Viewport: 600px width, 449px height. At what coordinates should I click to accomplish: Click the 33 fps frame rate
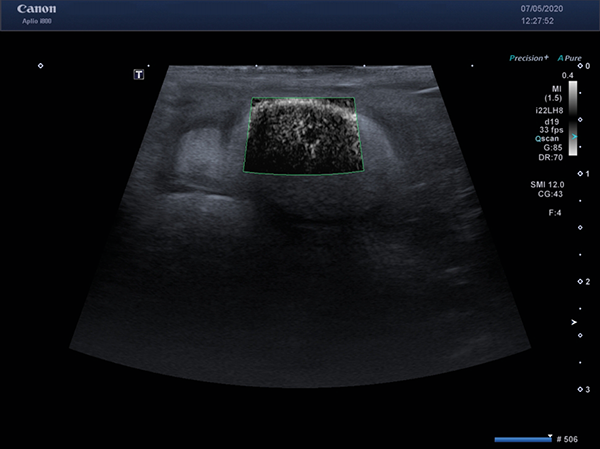(x=551, y=130)
